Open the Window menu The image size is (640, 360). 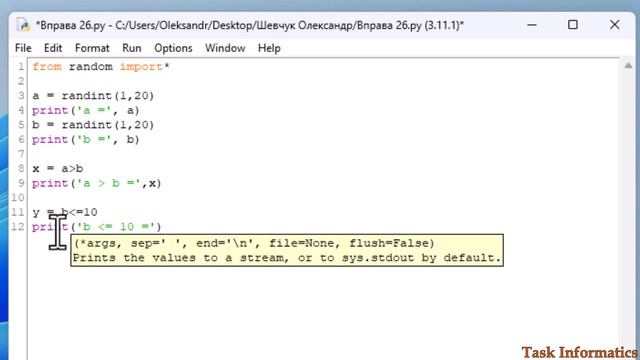tap(225, 48)
